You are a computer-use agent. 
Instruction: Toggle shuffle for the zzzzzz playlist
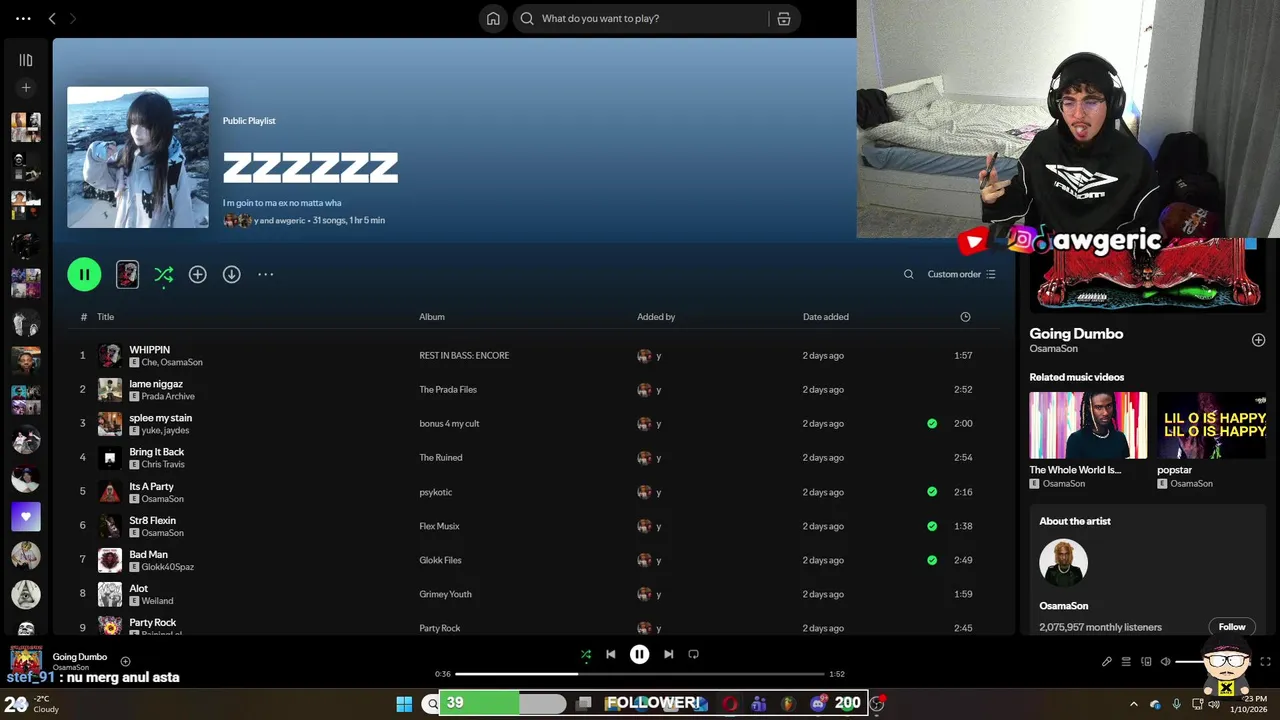pos(164,274)
